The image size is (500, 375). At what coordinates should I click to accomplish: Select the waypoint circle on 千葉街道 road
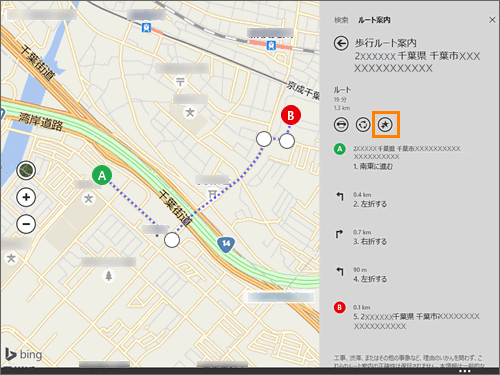coord(172,240)
